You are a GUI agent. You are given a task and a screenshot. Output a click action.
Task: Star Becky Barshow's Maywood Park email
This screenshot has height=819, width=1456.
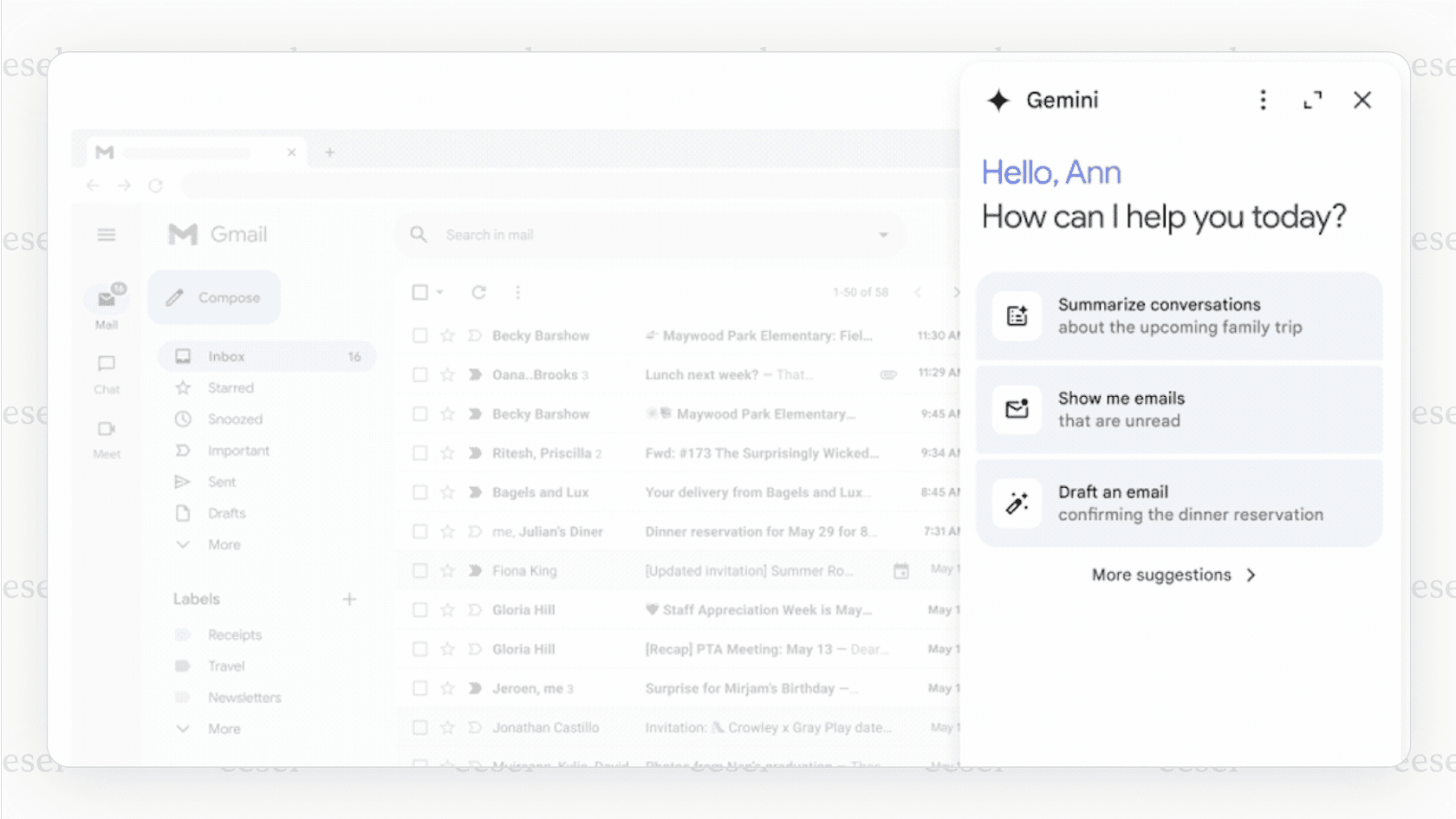pos(447,335)
